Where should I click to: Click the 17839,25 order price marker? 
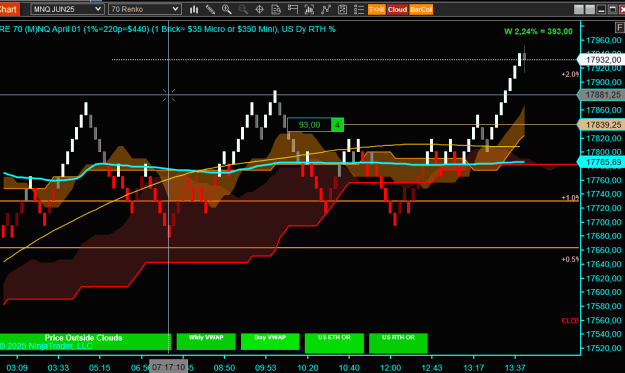(602, 125)
